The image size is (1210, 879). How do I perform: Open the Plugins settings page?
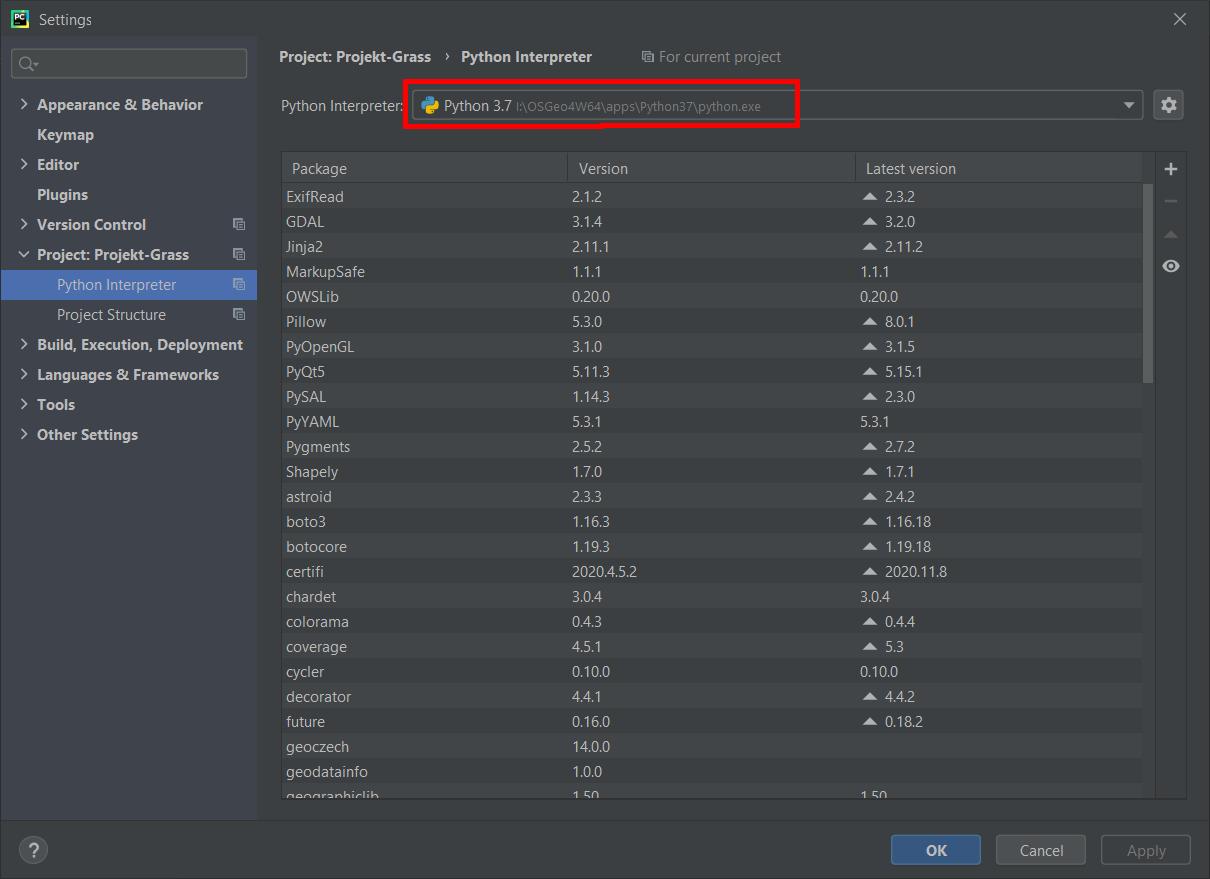click(63, 194)
